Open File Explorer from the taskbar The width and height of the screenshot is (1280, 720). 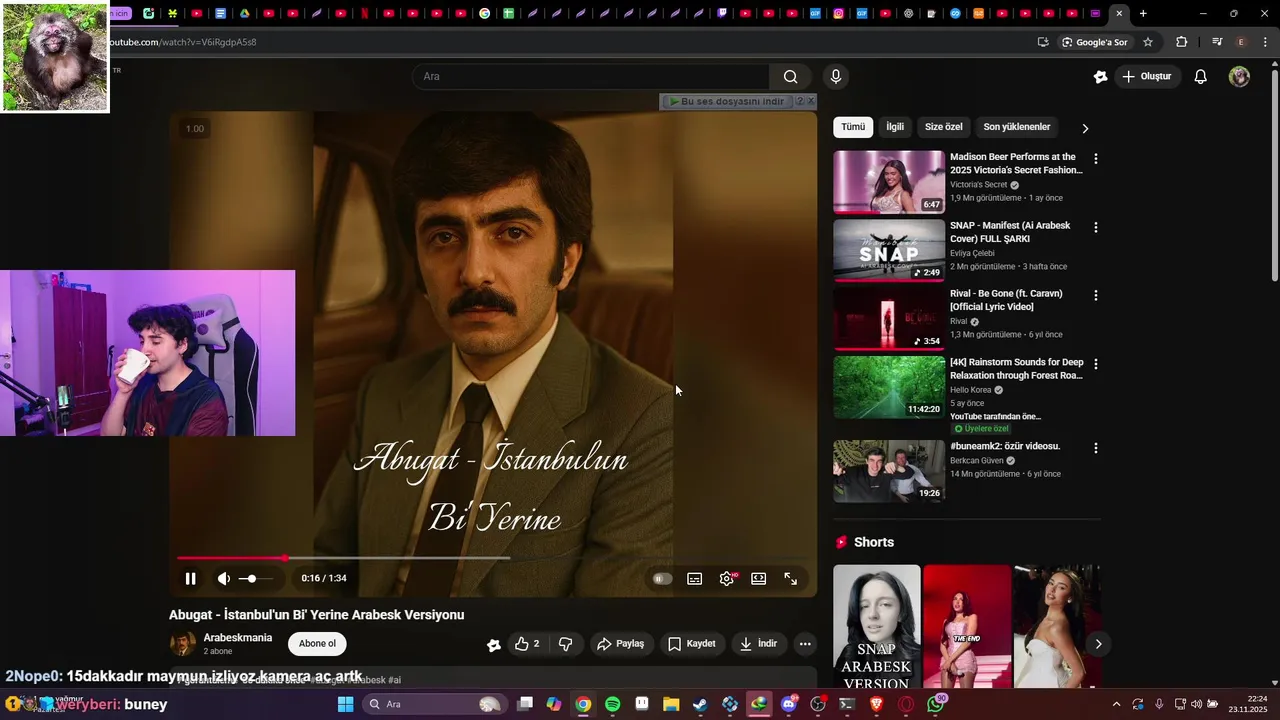click(x=671, y=704)
